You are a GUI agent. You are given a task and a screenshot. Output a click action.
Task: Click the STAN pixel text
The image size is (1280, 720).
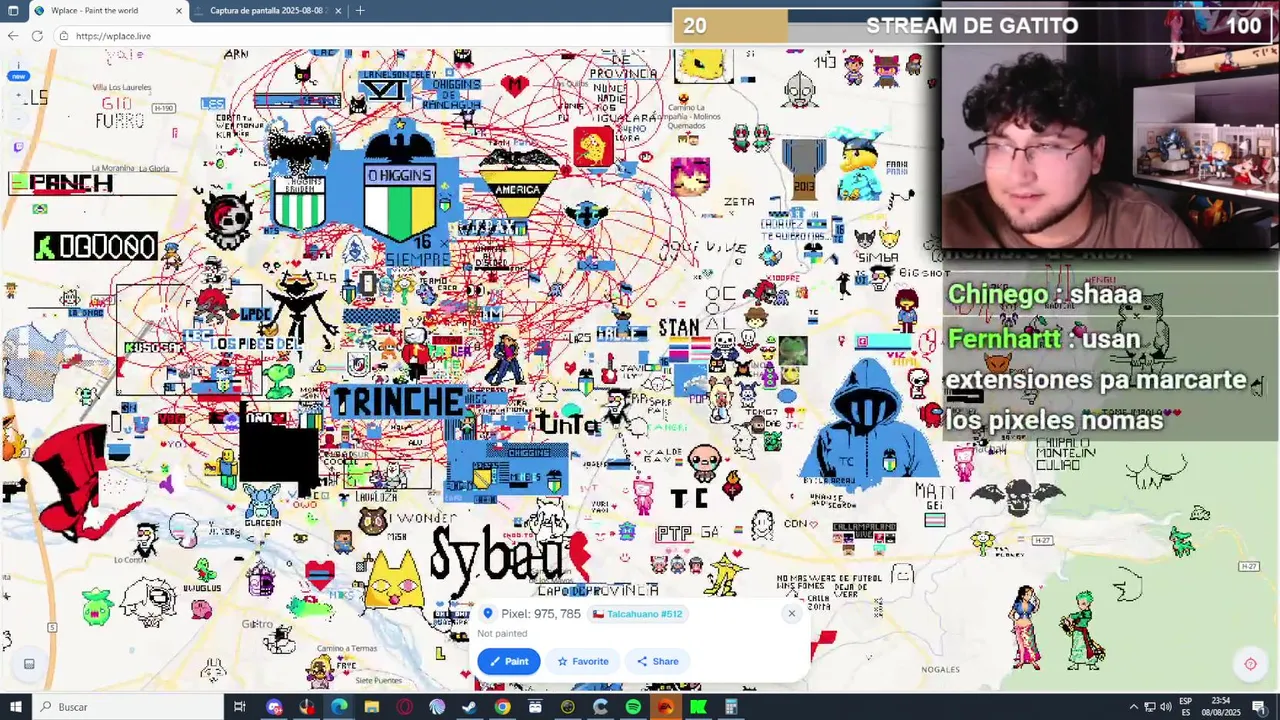[x=679, y=328]
